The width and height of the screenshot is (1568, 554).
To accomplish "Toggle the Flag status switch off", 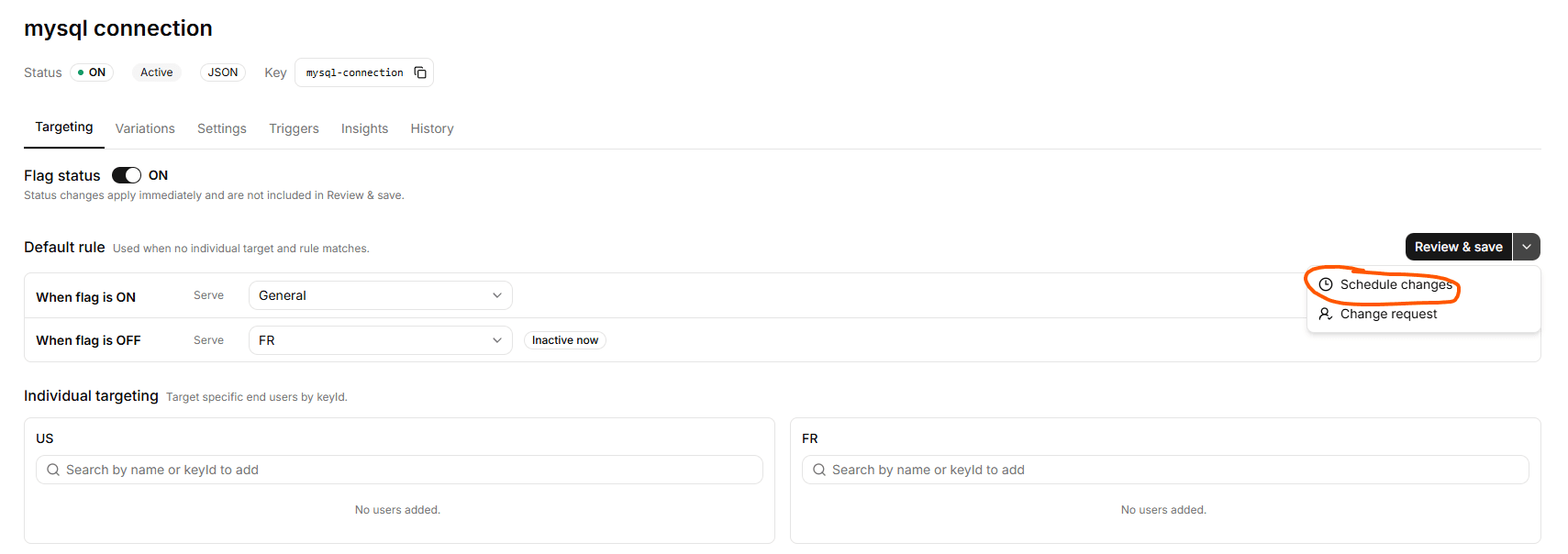I will [127, 175].
